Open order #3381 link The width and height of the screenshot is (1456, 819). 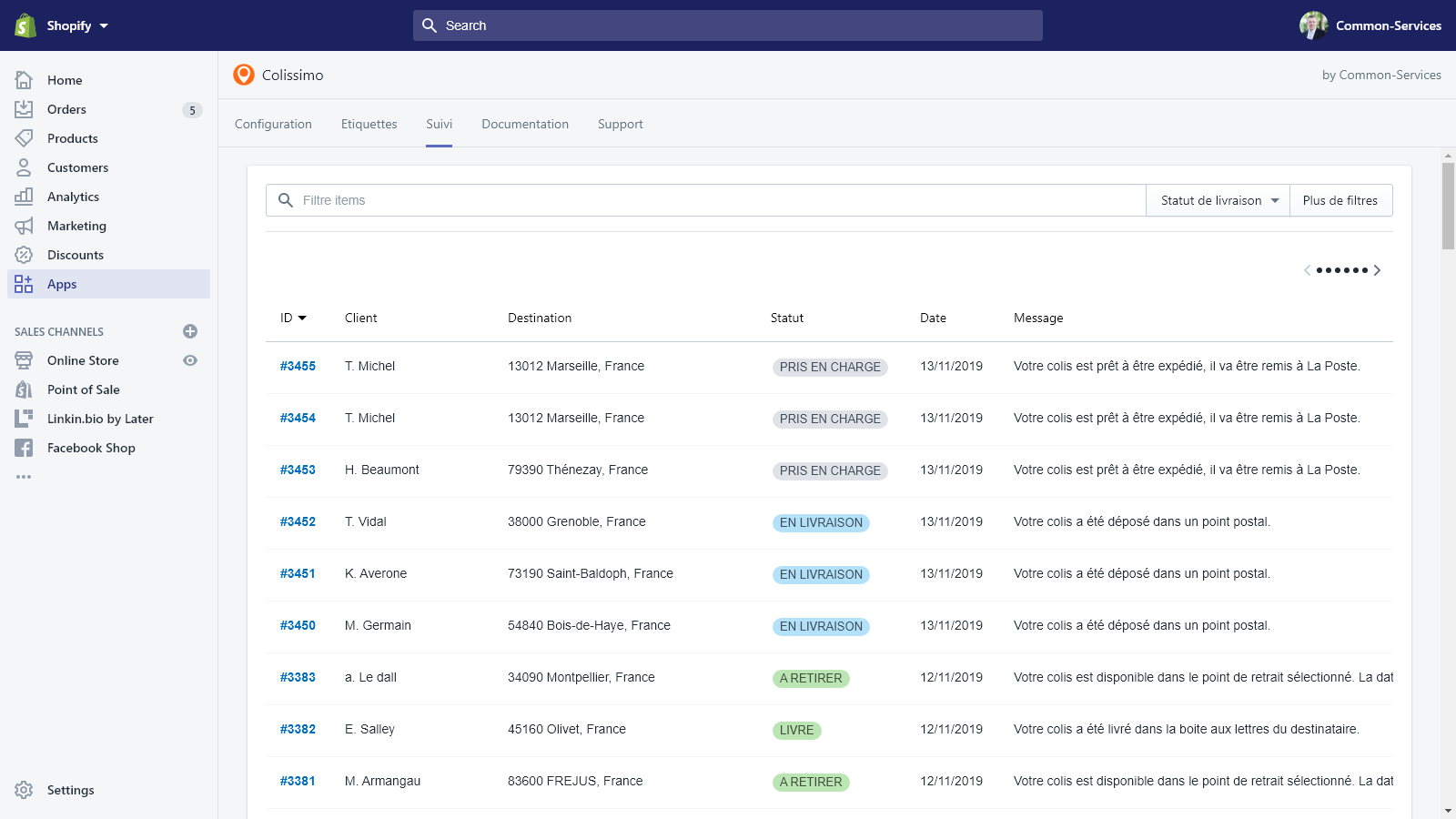click(298, 781)
